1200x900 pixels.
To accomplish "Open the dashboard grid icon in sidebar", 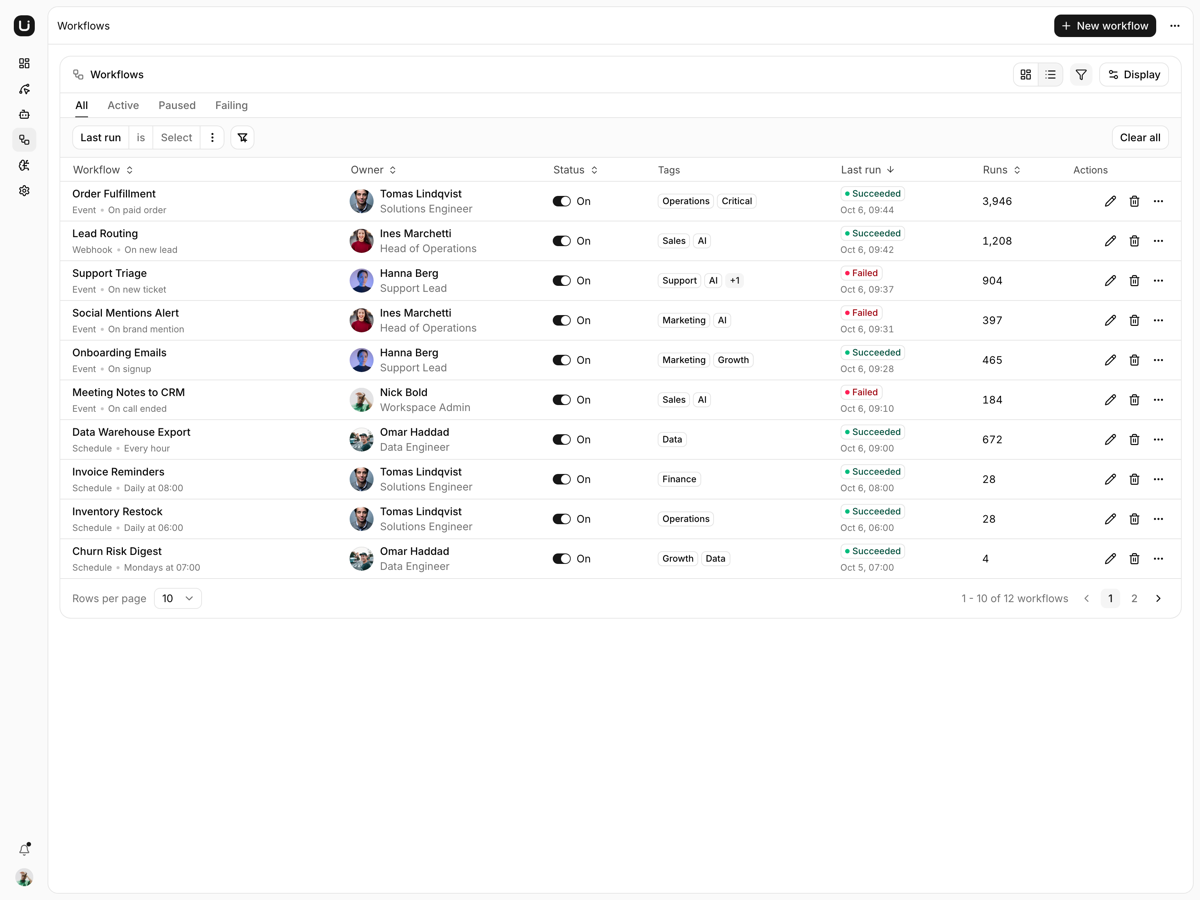I will tap(24, 63).
